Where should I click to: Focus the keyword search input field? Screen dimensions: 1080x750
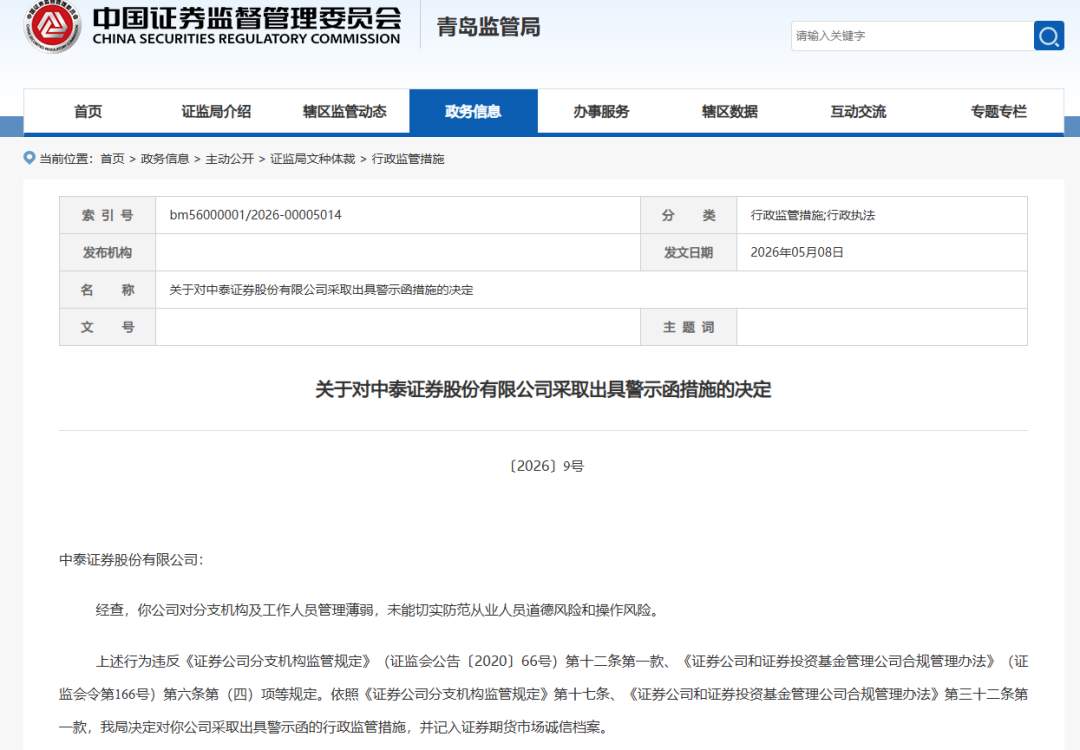point(912,36)
